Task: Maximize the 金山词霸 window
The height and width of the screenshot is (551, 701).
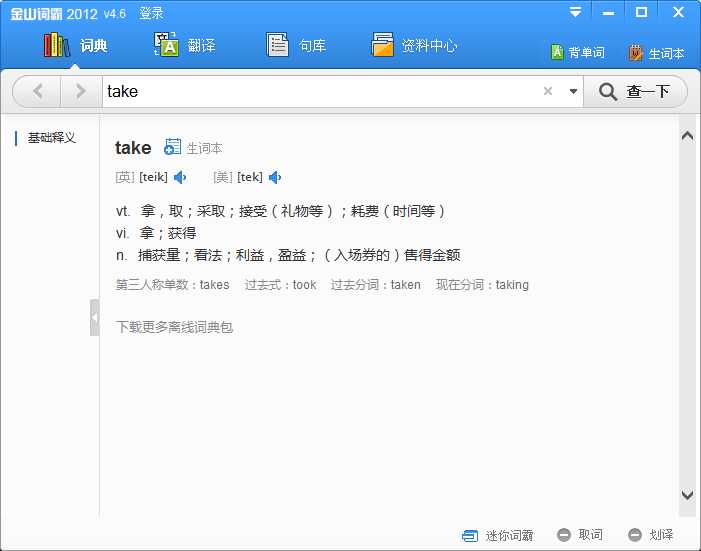Action: click(x=642, y=13)
